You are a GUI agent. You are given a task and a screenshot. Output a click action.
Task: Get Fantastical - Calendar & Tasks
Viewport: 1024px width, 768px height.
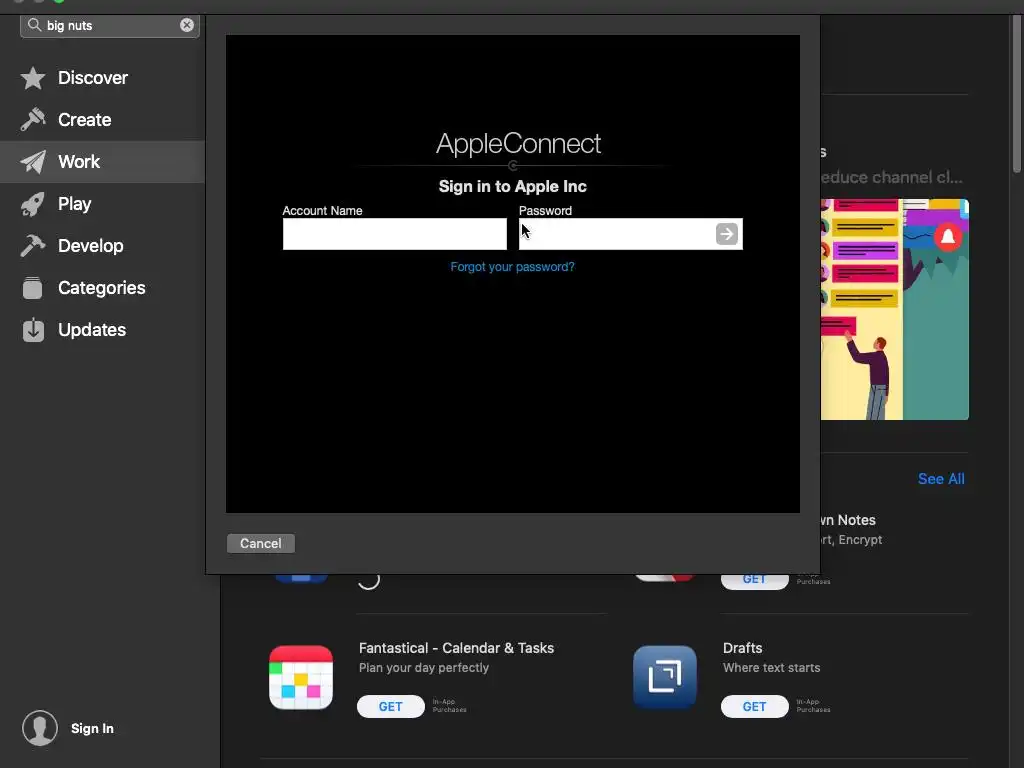pyautogui.click(x=391, y=707)
